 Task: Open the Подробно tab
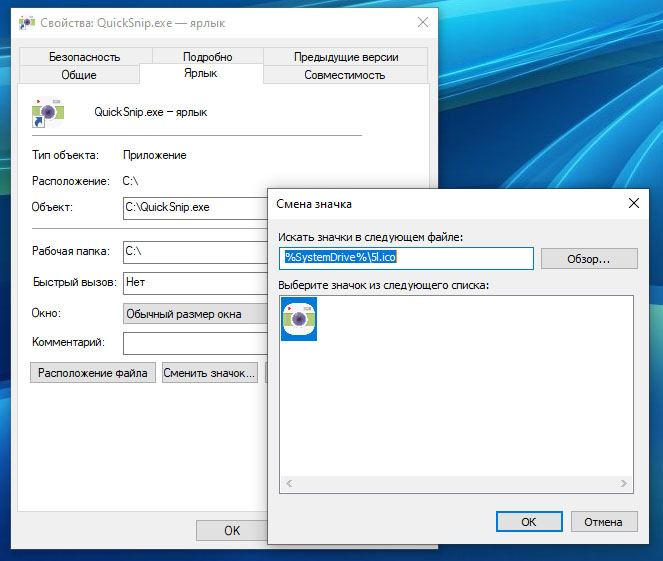pos(208,57)
